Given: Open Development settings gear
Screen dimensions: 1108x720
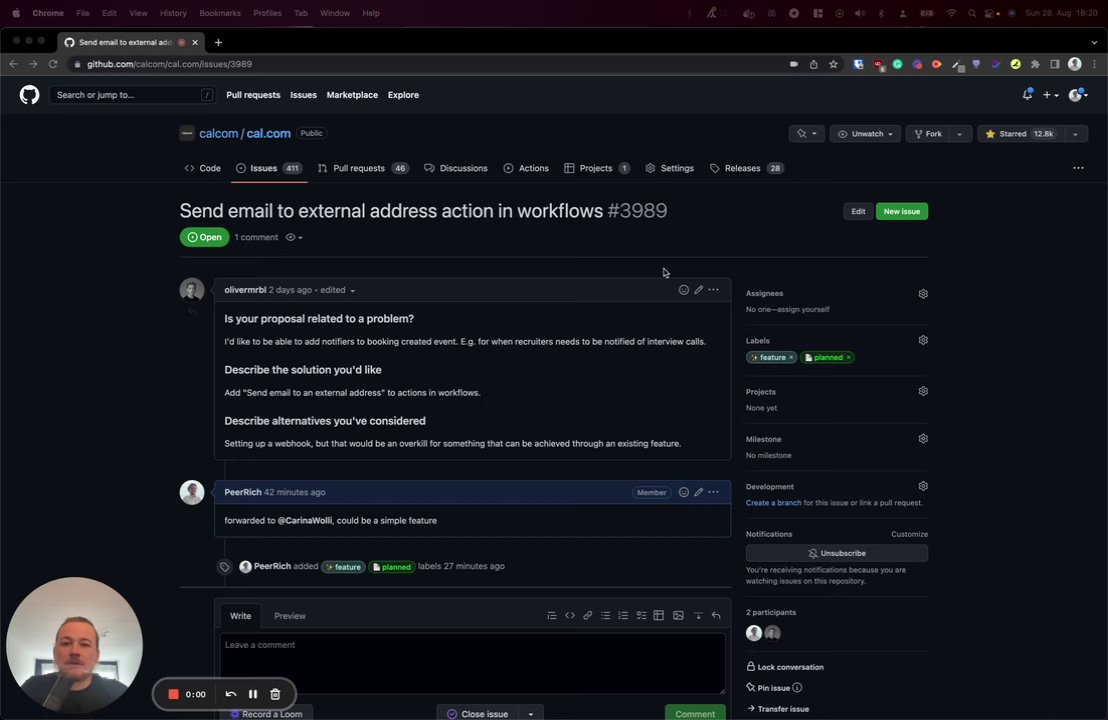Looking at the screenshot, I should [x=923, y=486].
